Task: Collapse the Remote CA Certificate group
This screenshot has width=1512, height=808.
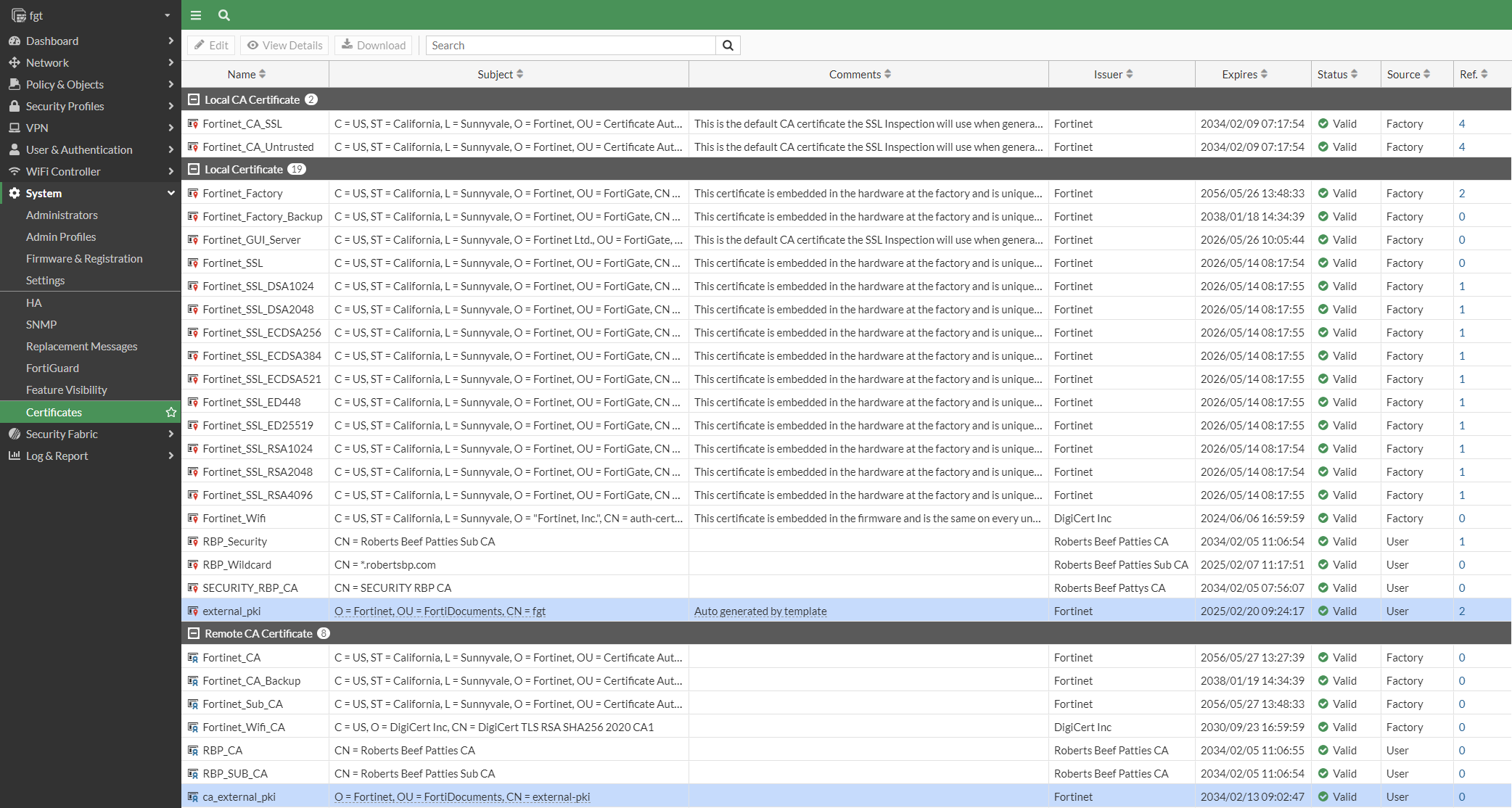Action: [x=194, y=633]
